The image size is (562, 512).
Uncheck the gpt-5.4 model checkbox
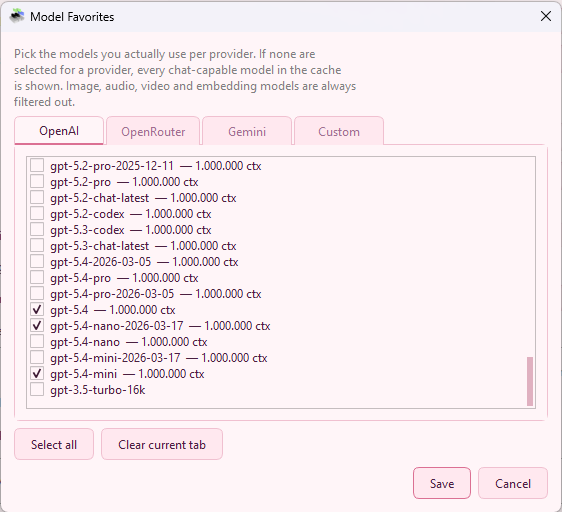coord(37,309)
